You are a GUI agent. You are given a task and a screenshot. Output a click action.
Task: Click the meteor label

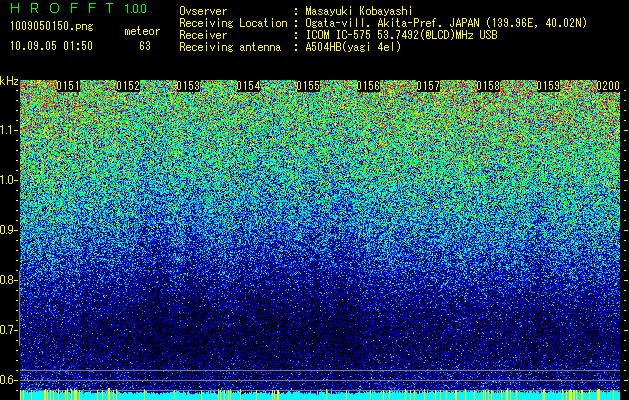click(x=142, y=31)
